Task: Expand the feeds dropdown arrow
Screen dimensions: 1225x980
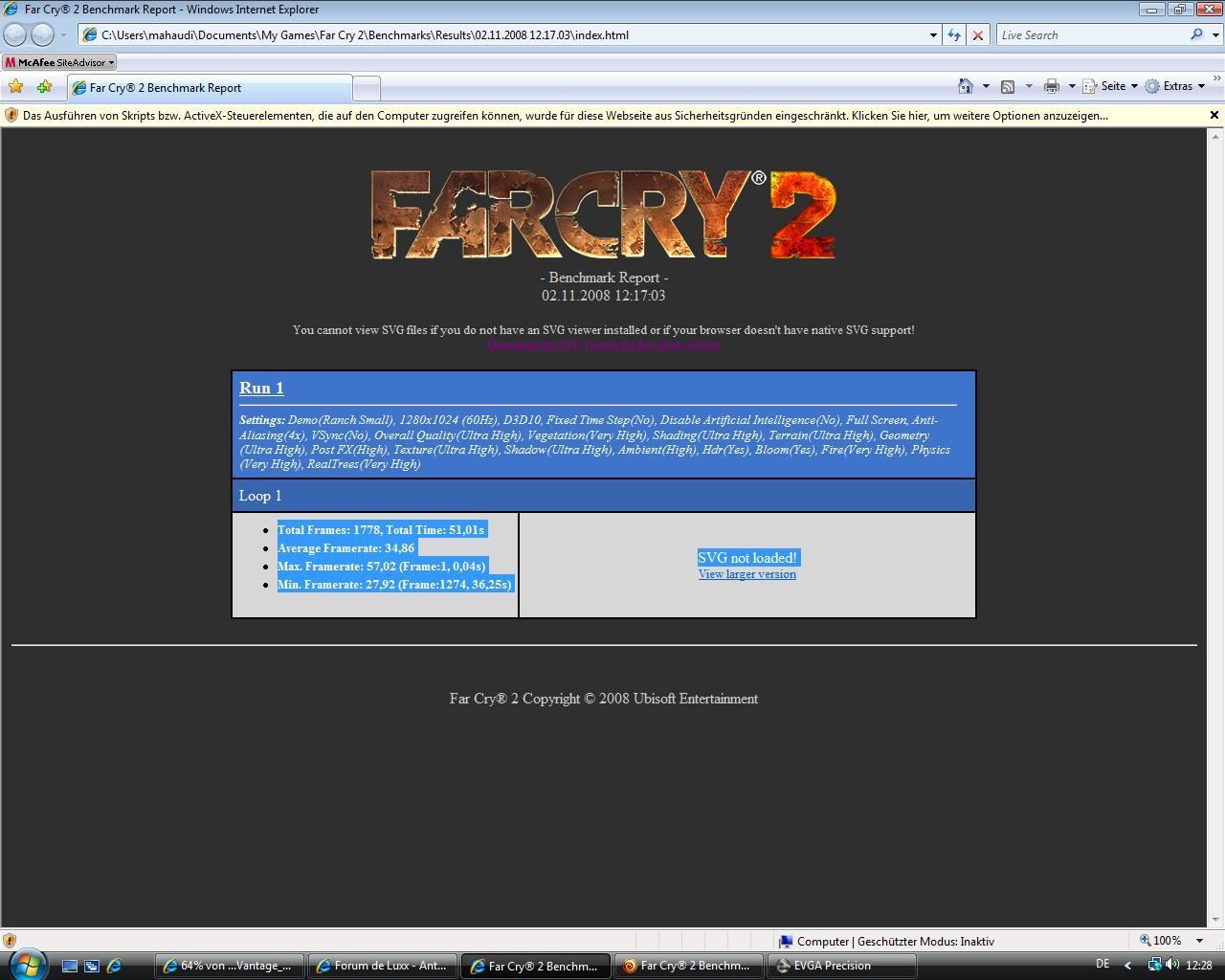Action: click(1029, 86)
